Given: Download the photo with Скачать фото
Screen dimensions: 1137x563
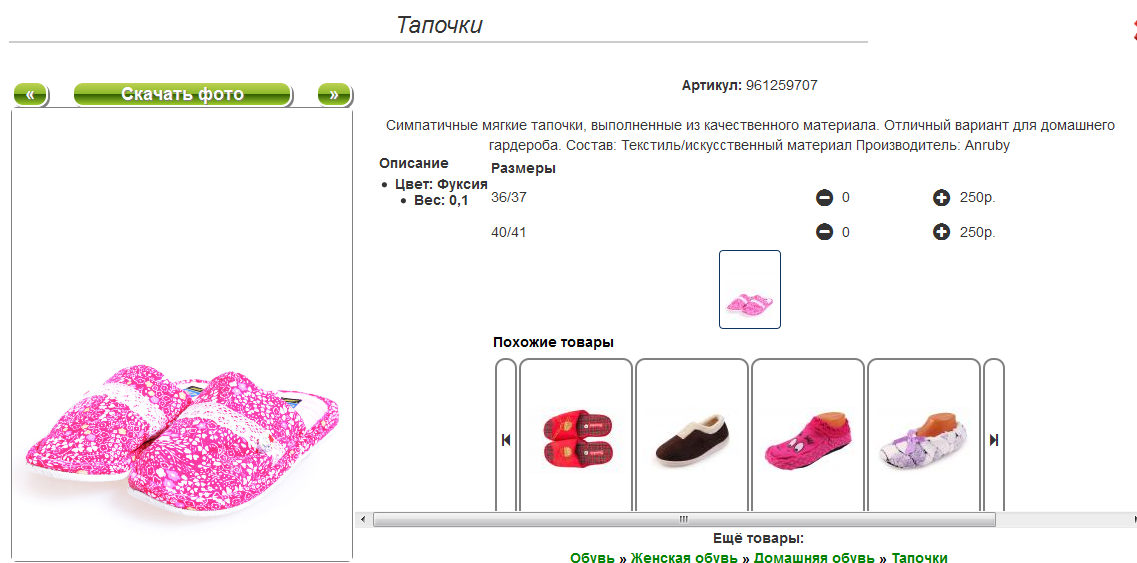Looking at the screenshot, I should [x=183, y=94].
